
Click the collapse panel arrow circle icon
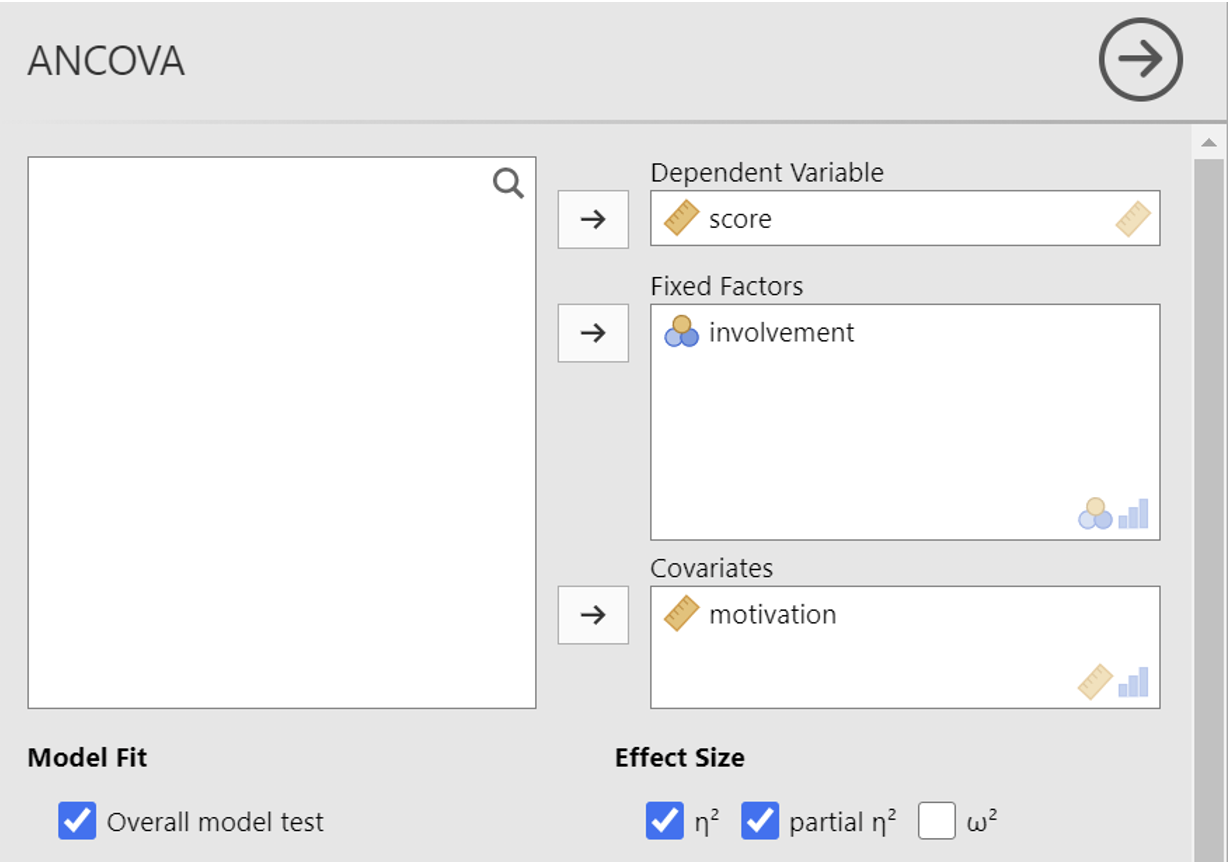click(x=1140, y=60)
